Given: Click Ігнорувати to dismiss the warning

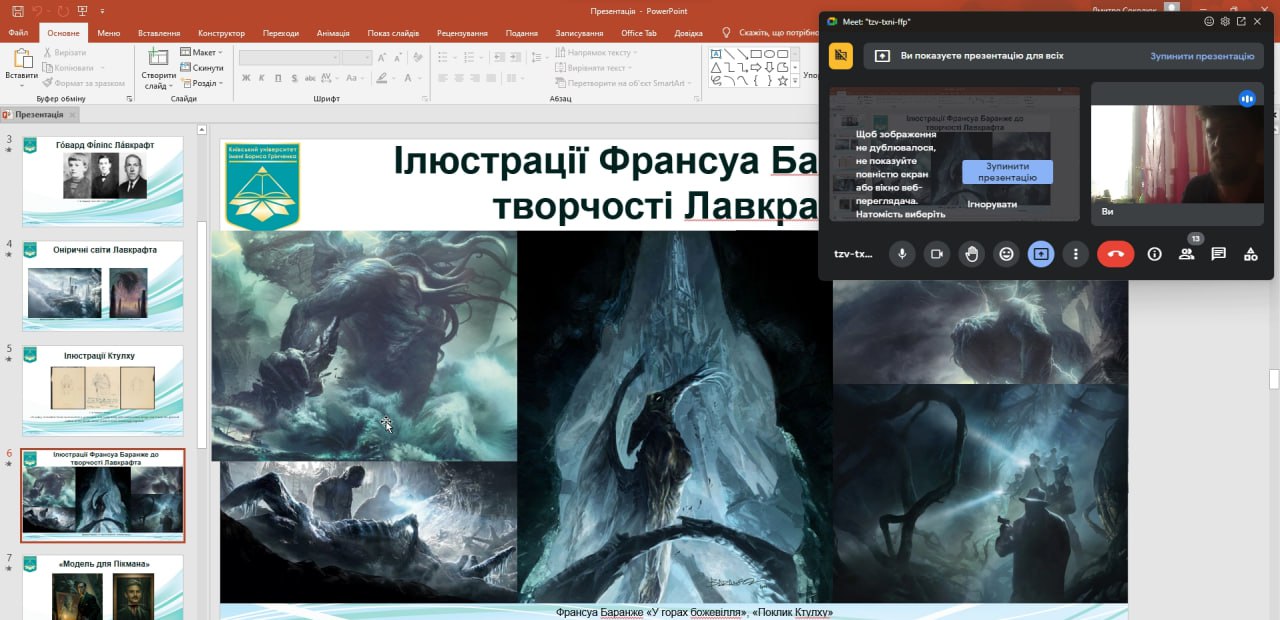Looking at the screenshot, I should [992, 204].
